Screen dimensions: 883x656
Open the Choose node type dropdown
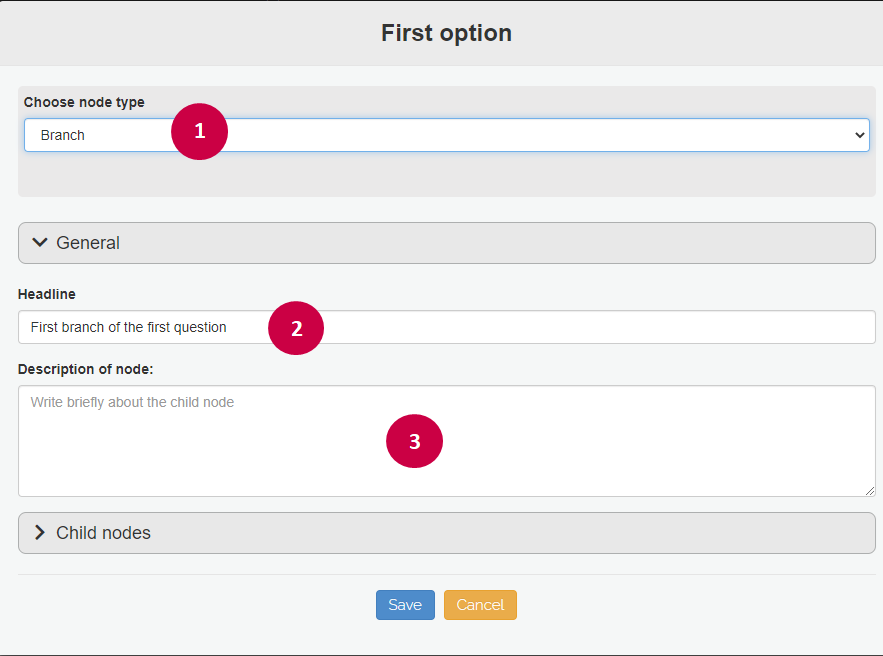(447, 135)
